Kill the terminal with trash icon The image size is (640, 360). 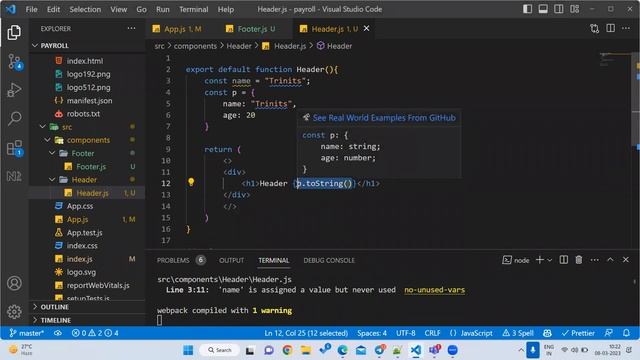(x=579, y=260)
